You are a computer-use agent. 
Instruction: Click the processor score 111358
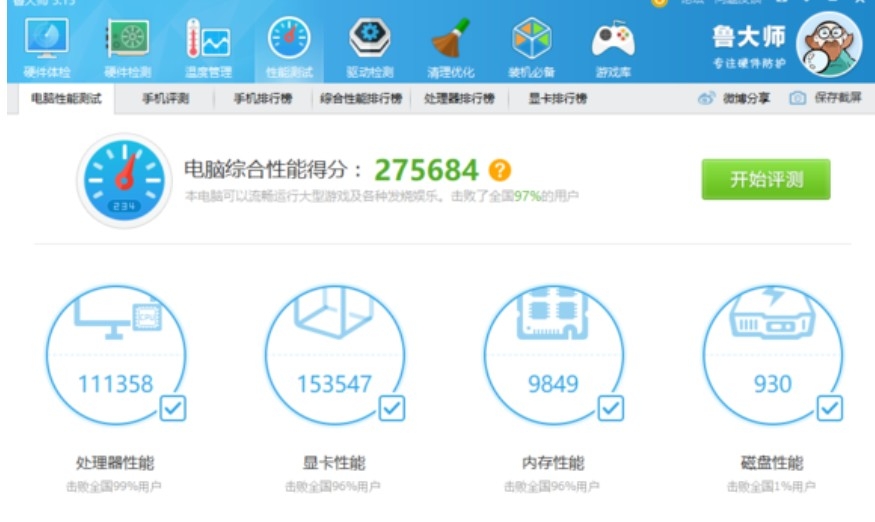115,384
